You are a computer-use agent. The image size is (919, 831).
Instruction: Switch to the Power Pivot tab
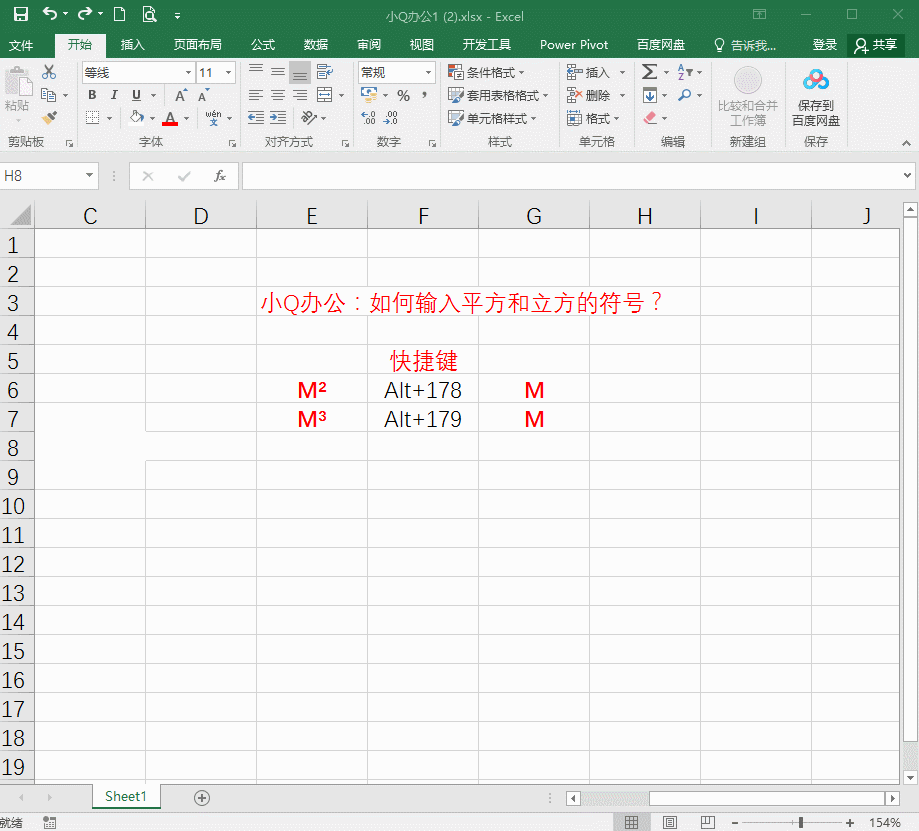point(574,45)
